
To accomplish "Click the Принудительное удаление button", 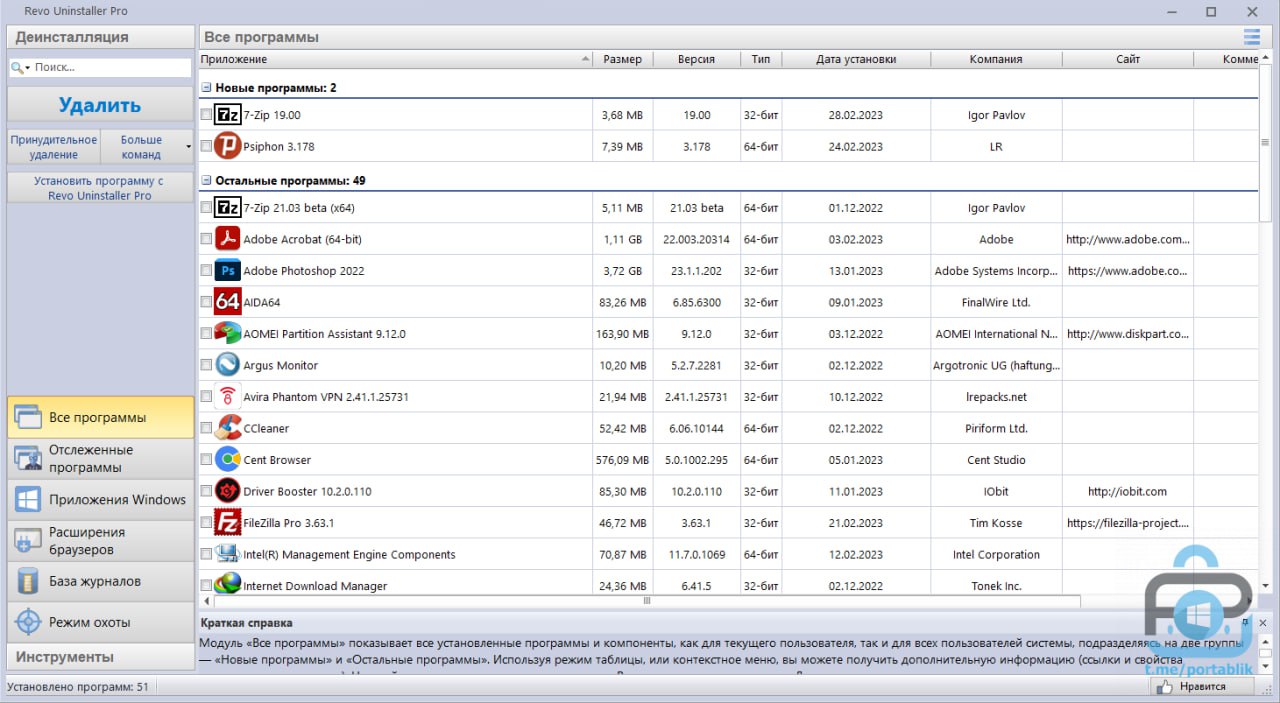I will point(54,147).
